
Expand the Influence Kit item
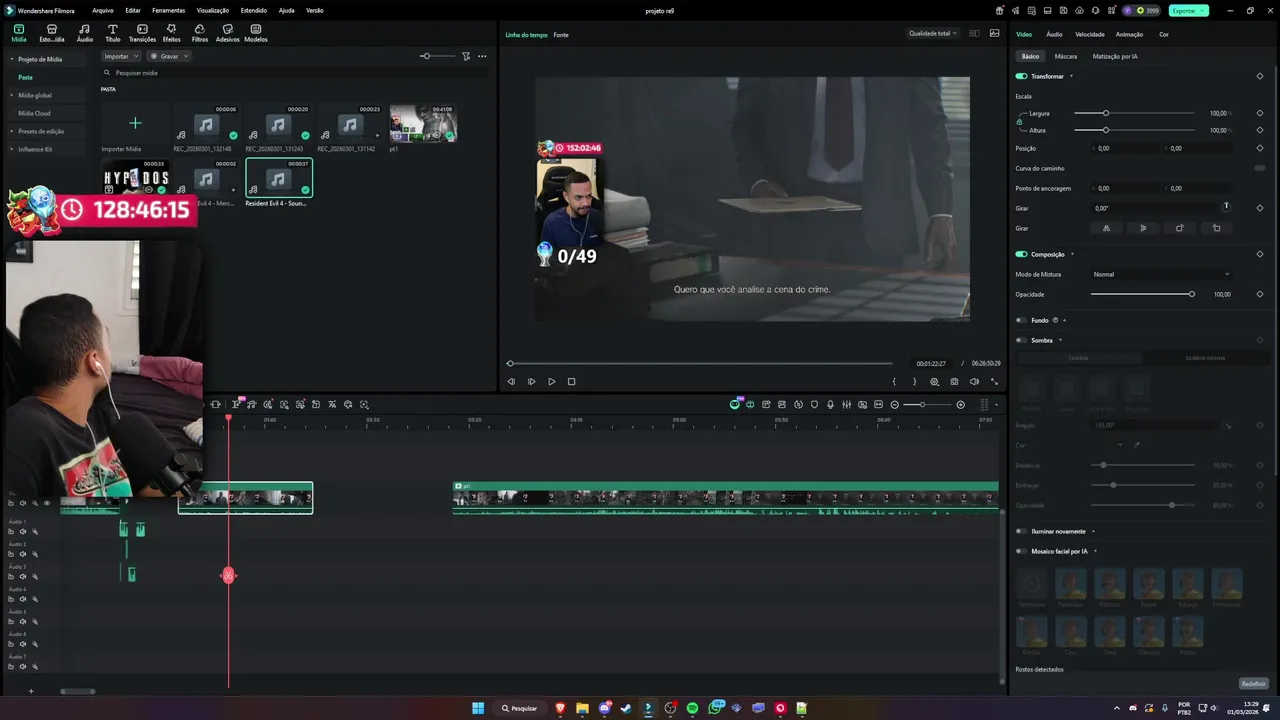click(12, 149)
